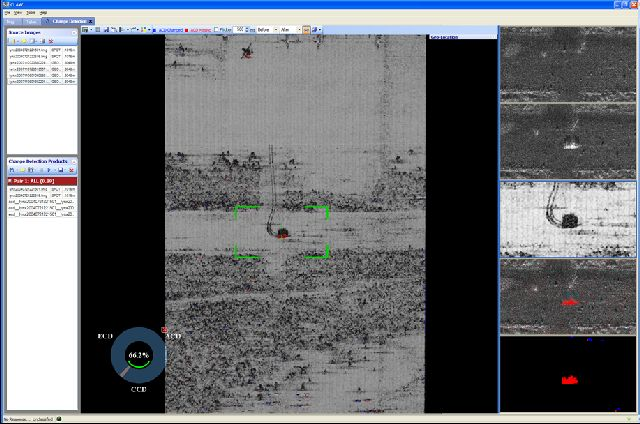This screenshot has height=424, width=640.
Task: Click the gray disabled icon in Change Detection Products
Action: point(41,170)
